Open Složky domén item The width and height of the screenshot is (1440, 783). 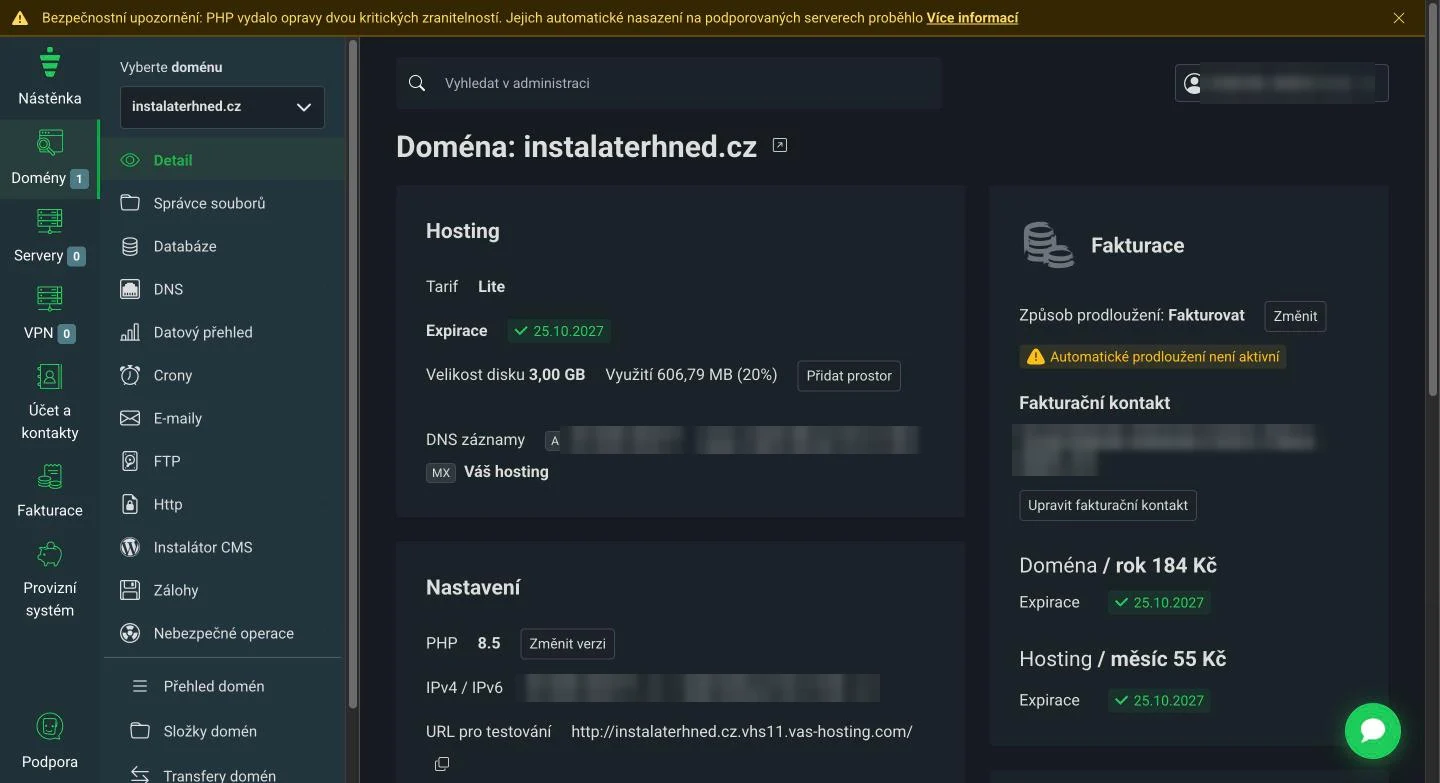[x=223, y=731]
